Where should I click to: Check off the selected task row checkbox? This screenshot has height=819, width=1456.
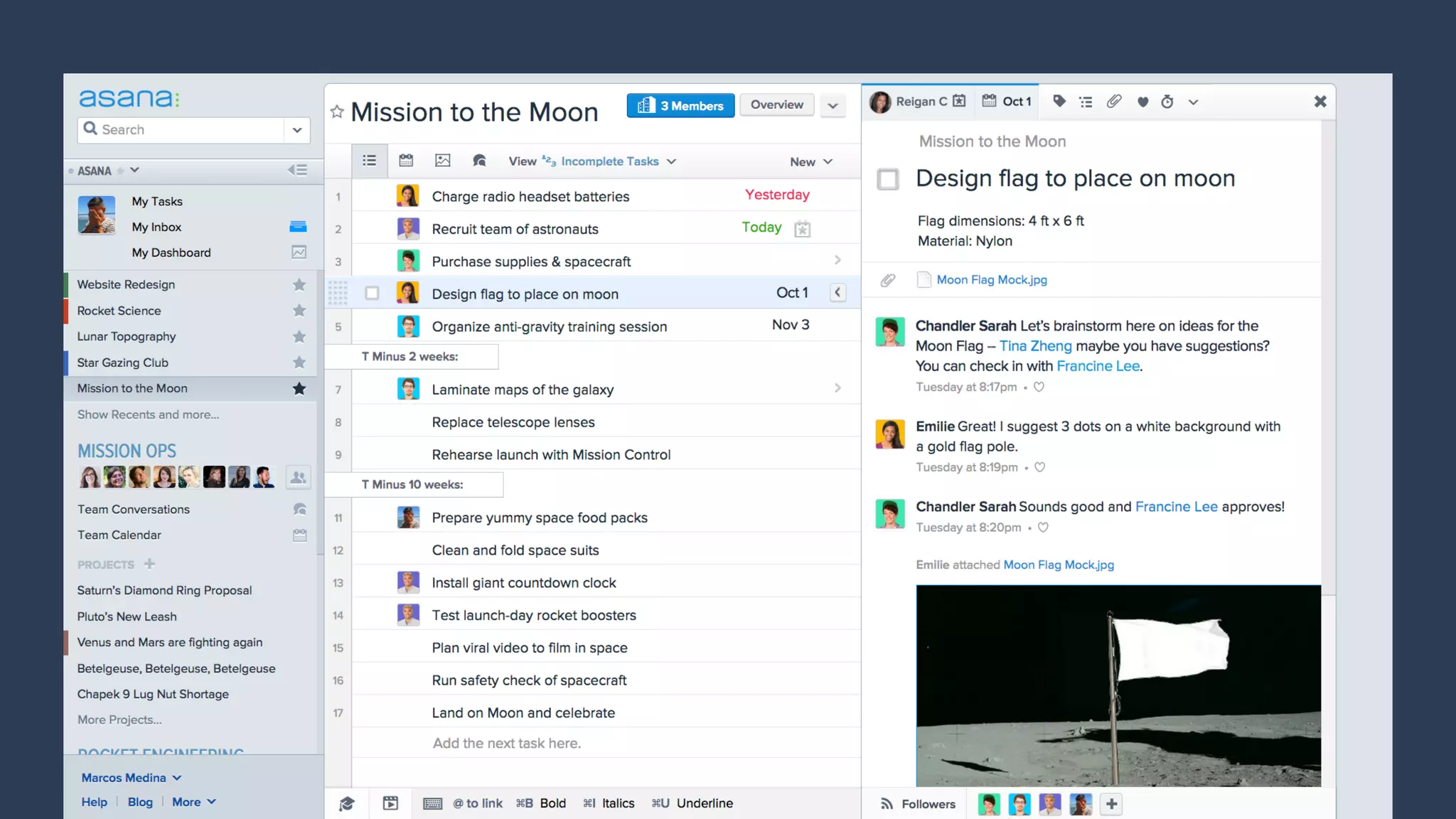372,294
